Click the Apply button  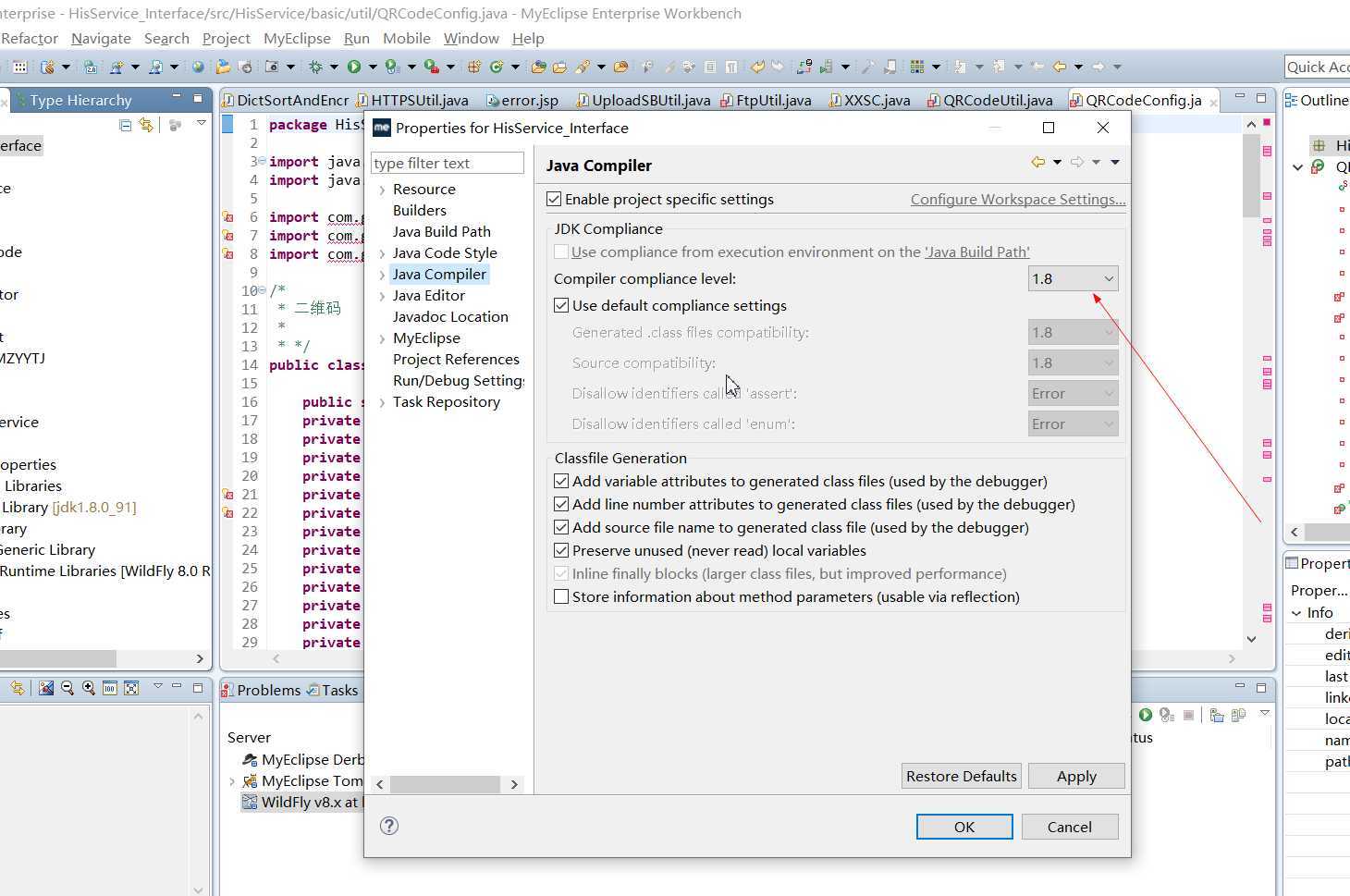tap(1076, 776)
